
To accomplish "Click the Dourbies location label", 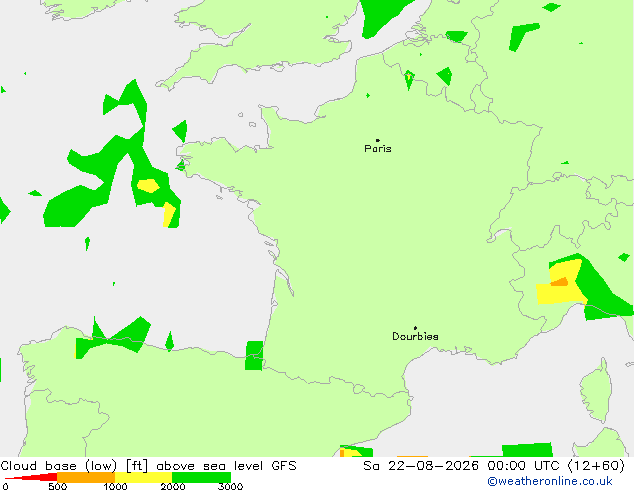I will pos(415,336).
